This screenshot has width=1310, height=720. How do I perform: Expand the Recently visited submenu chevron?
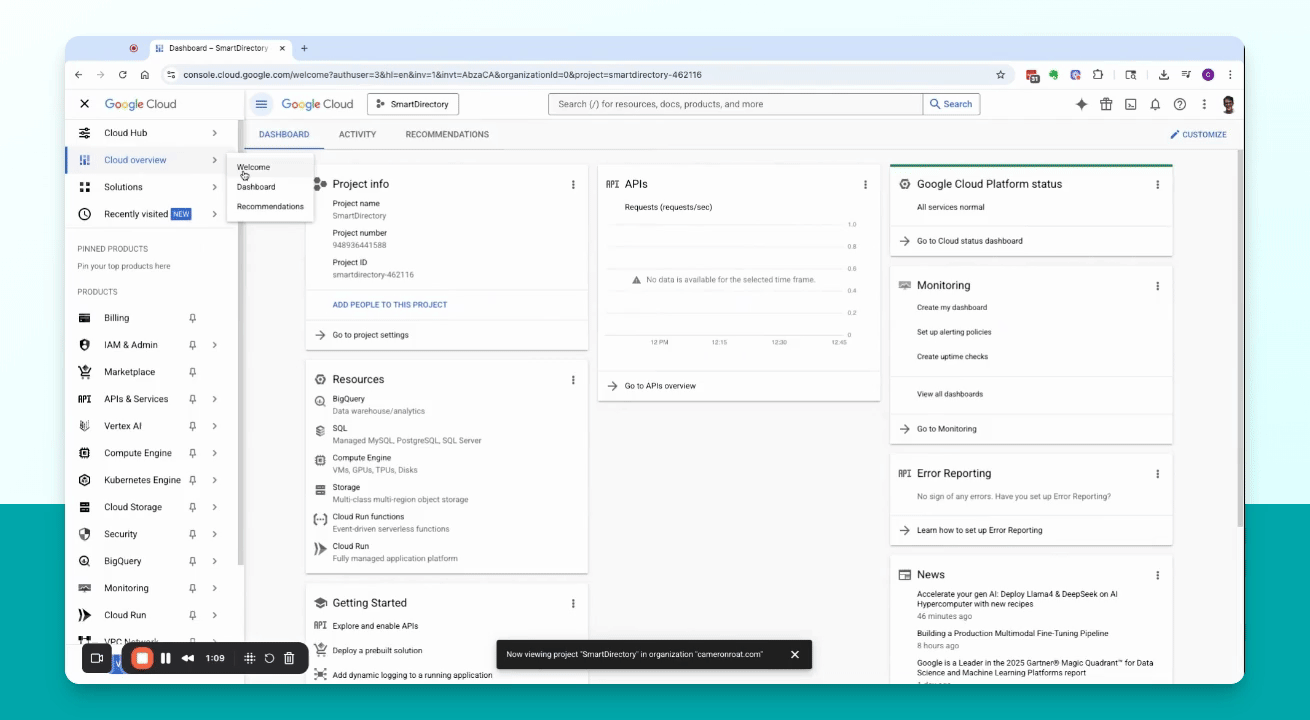[214, 214]
